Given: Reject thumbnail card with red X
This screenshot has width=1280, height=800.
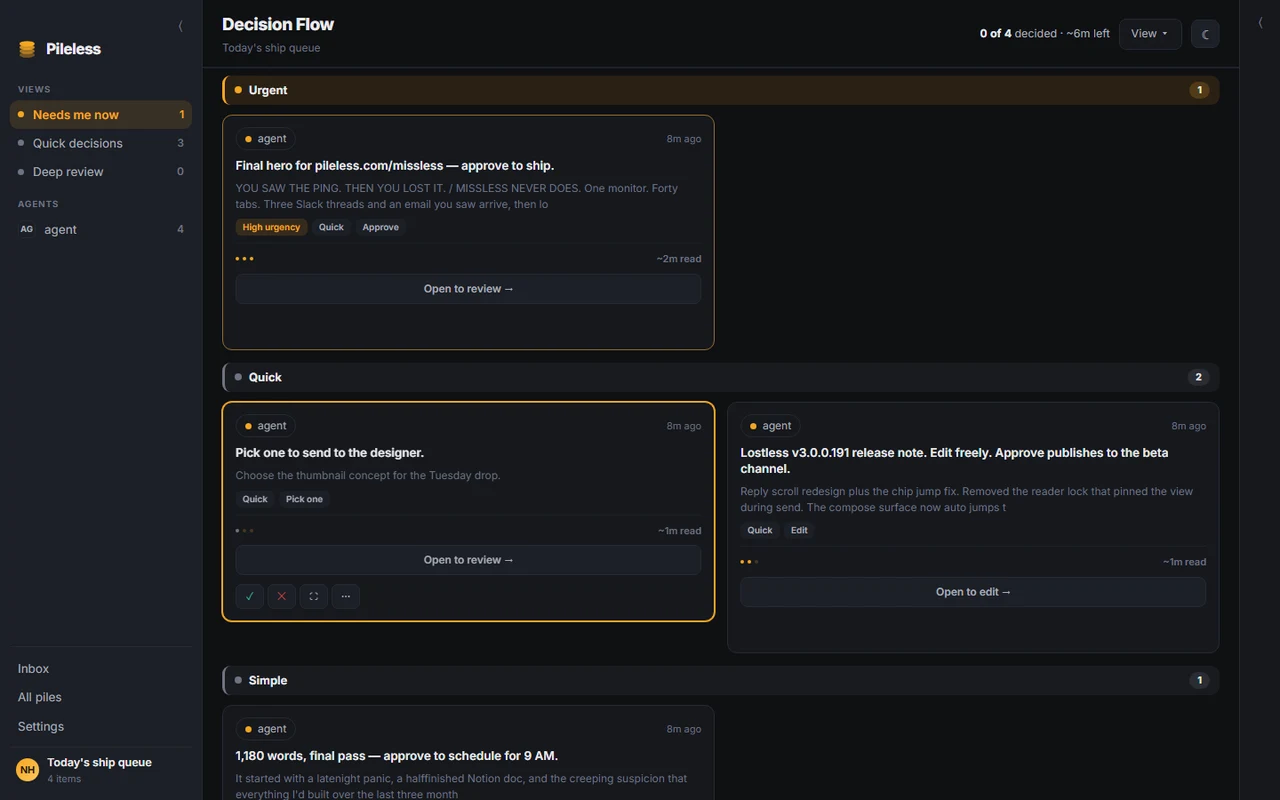Looking at the screenshot, I should (x=282, y=596).
